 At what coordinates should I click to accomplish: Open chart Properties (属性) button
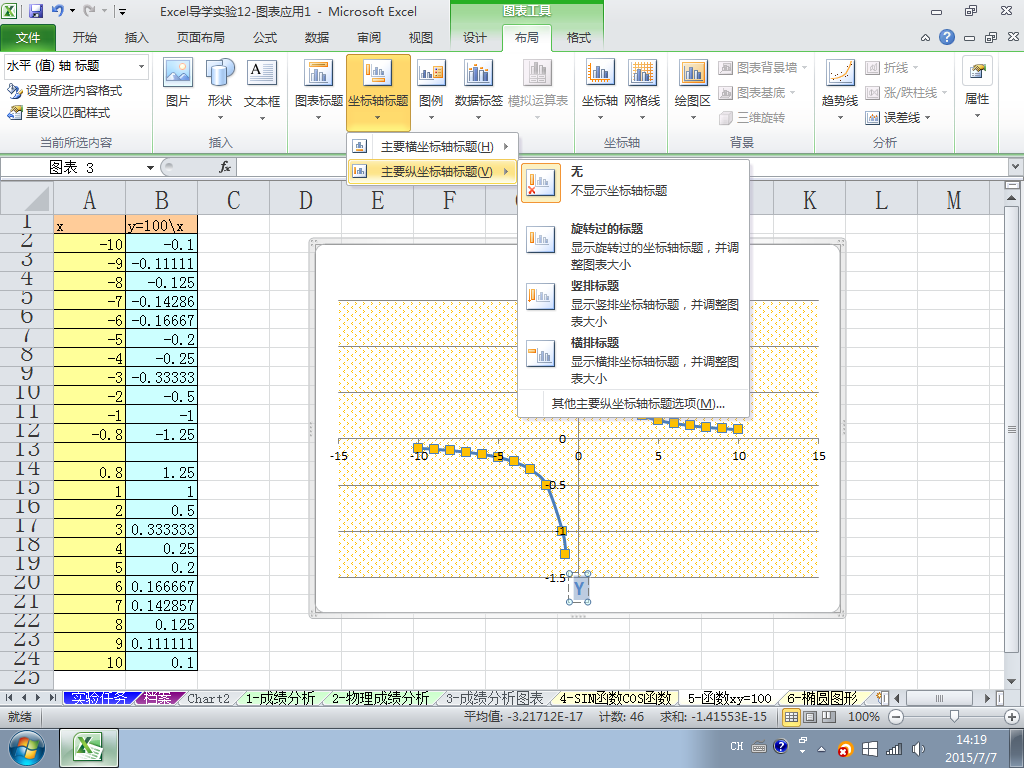pos(977,88)
